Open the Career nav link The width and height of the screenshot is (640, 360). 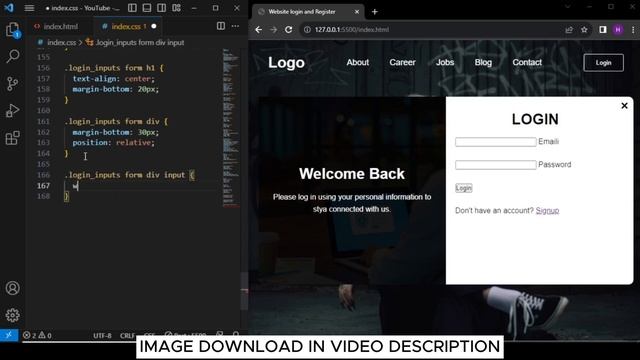(x=402, y=62)
